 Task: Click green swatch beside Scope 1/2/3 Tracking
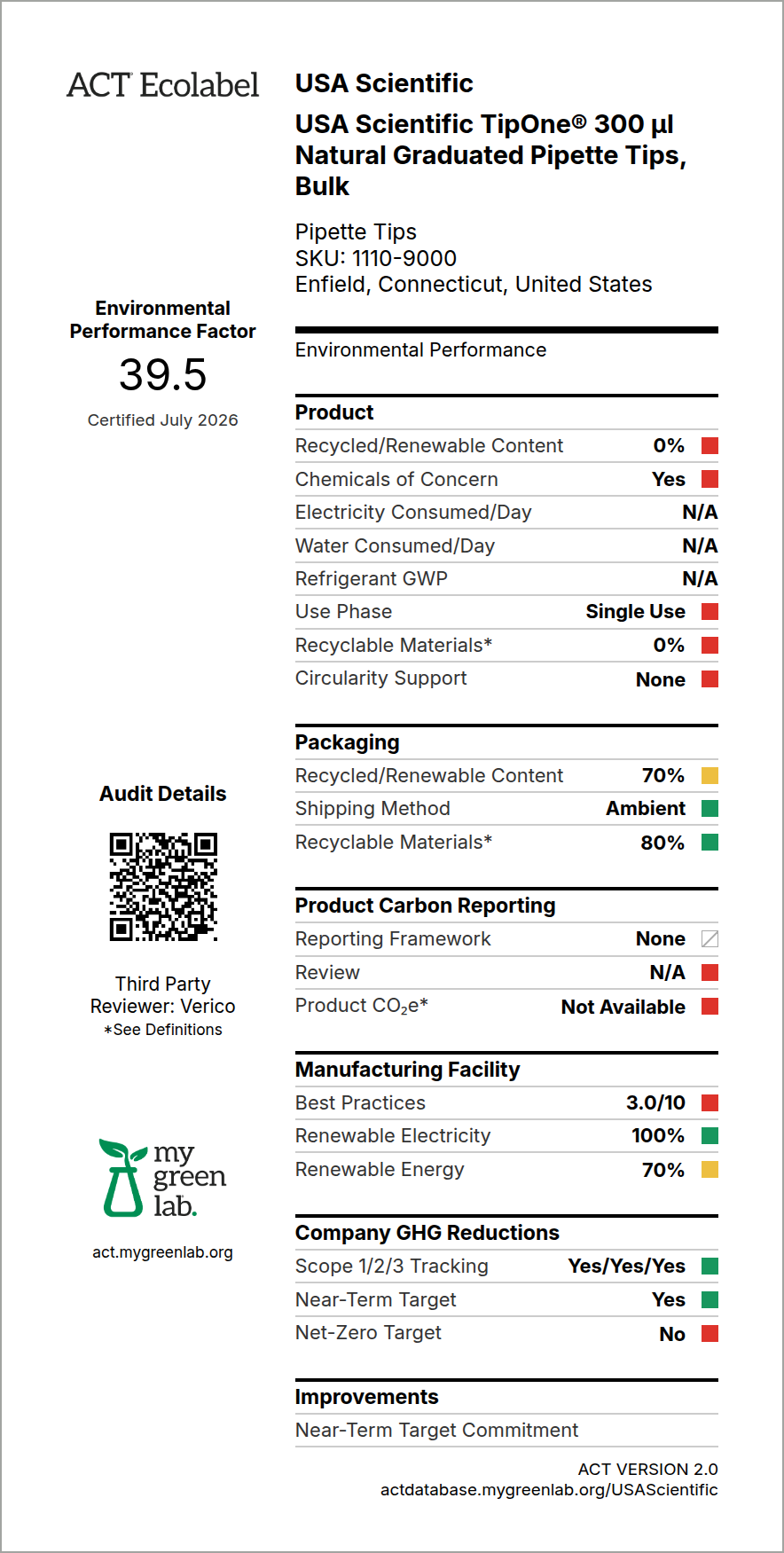click(710, 1266)
